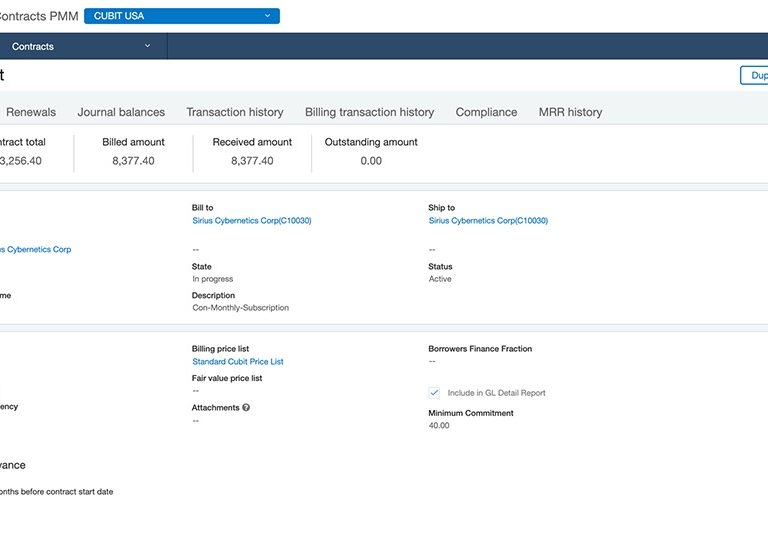The image size is (768, 536).
Task: Open the Journal balances tab
Action: [x=121, y=112]
